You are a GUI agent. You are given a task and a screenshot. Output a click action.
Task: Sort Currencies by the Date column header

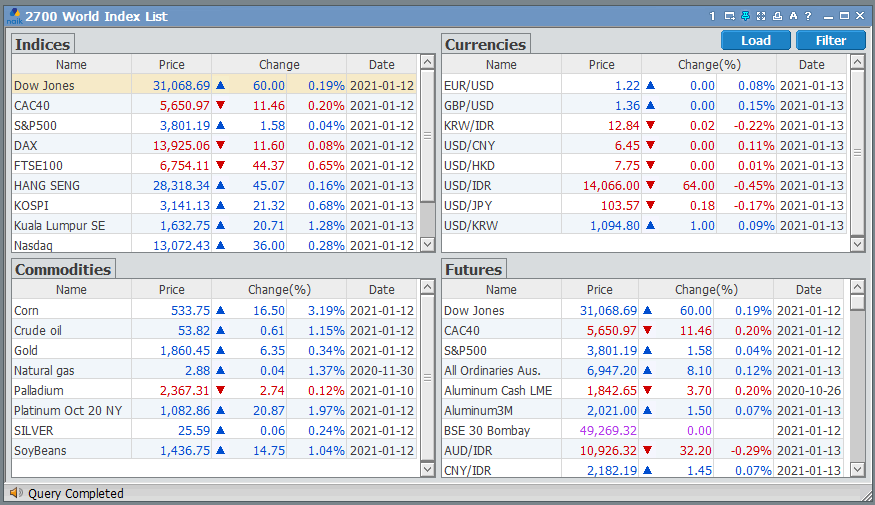[x=812, y=64]
